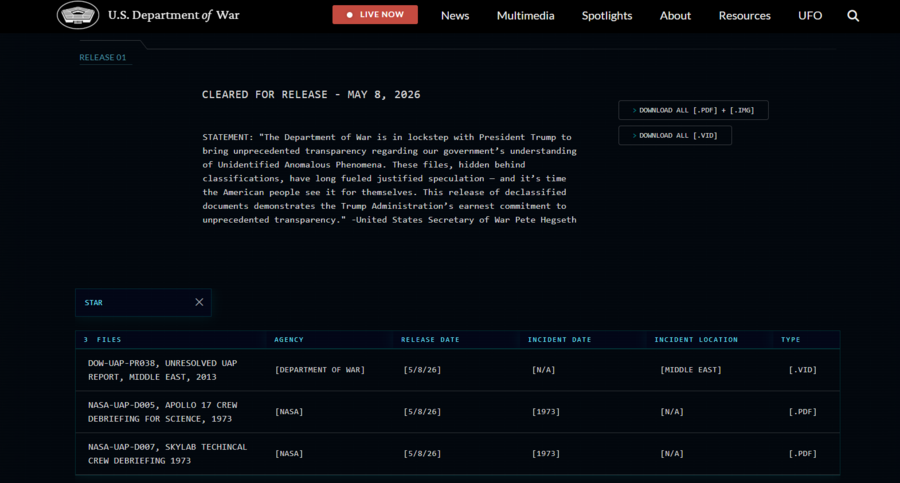Image resolution: width=900 pixels, height=483 pixels.
Task: Click the Department of War Pentagon logo
Action: [77, 15]
